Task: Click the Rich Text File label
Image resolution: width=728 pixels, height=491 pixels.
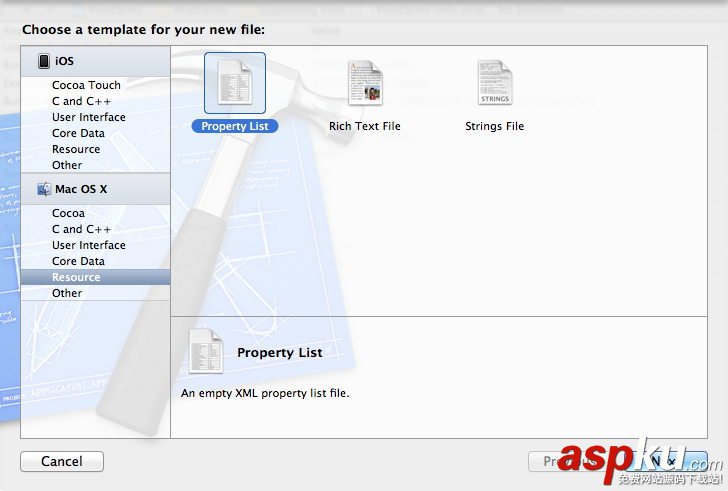Action: click(x=364, y=126)
